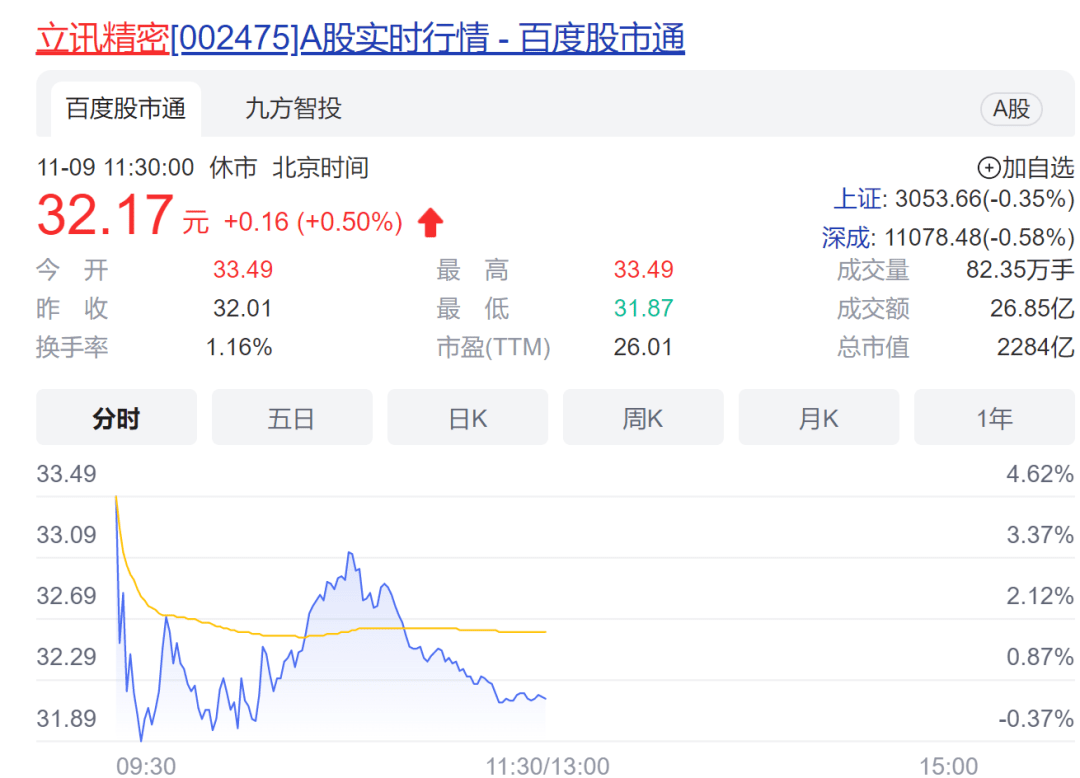Click the 最低 lowest price 31.87

click(x=644, y=308)
